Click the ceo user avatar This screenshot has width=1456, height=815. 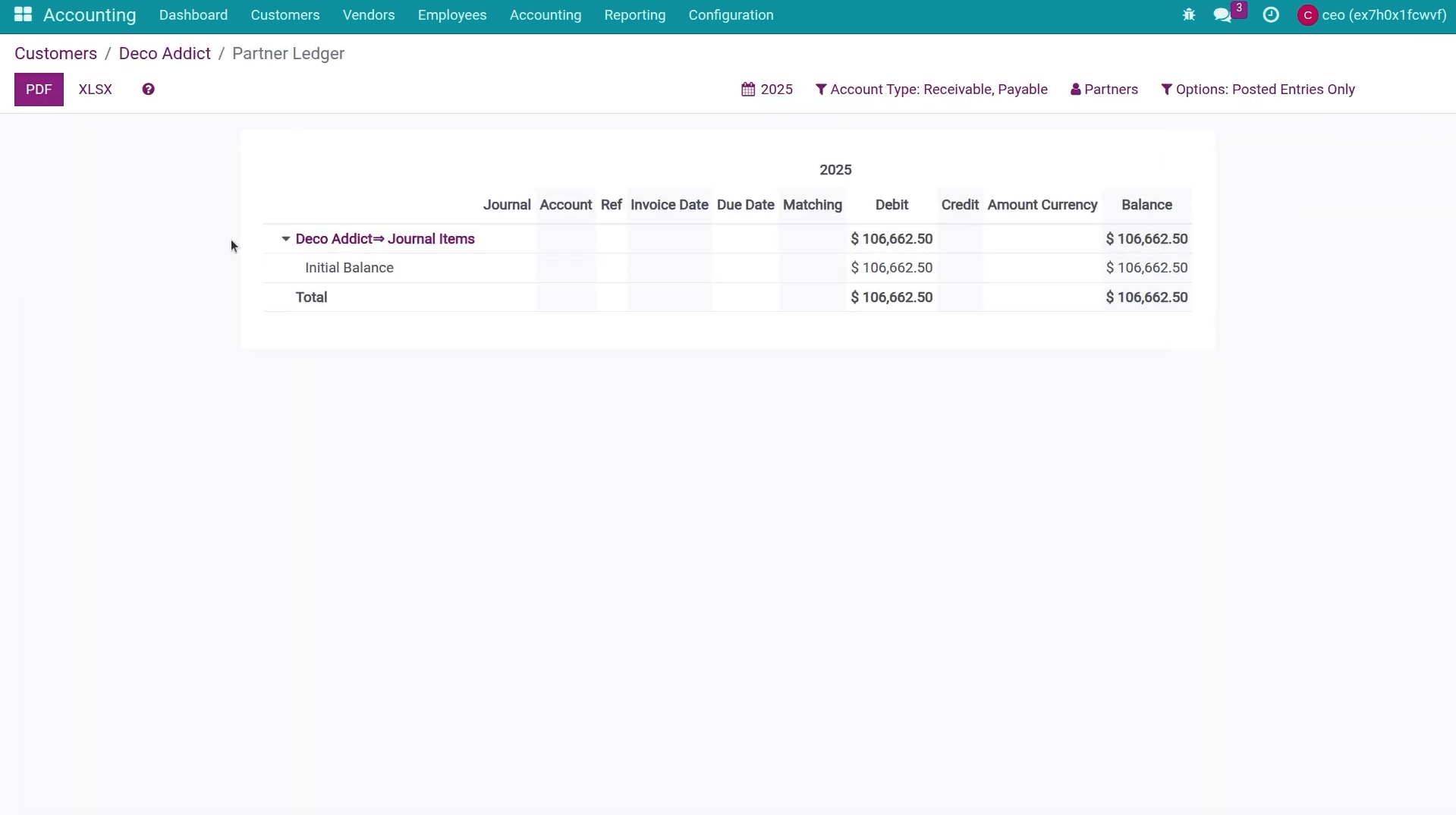tap(1310, 15)
